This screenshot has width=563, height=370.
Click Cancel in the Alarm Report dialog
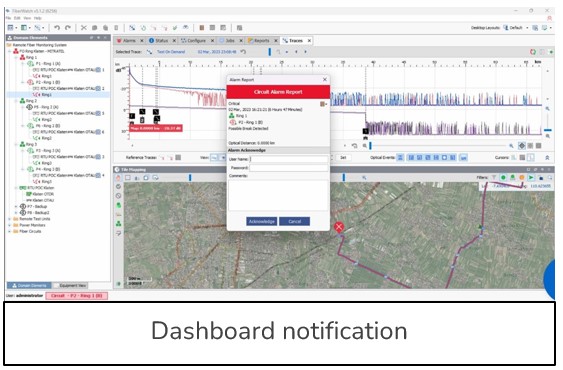[294, 222]
